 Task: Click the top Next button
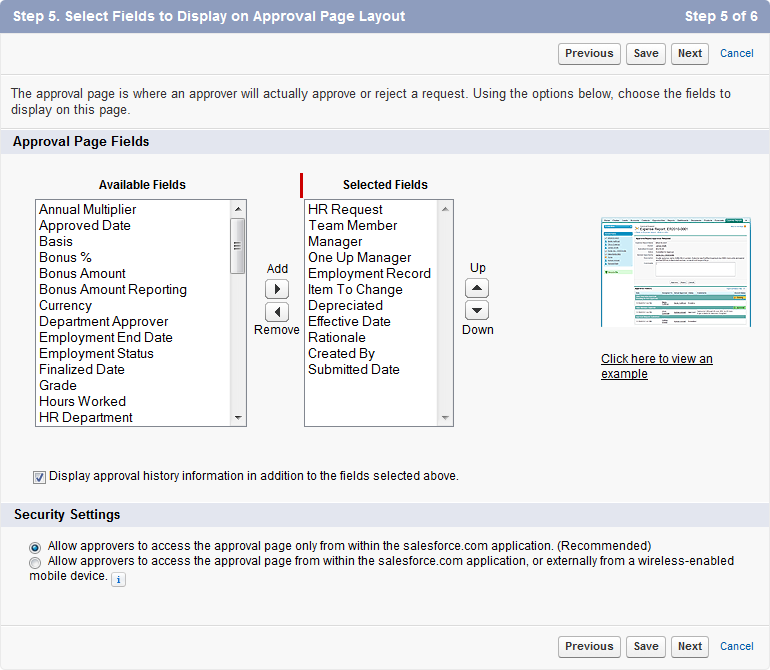click(x=690, y=54)
